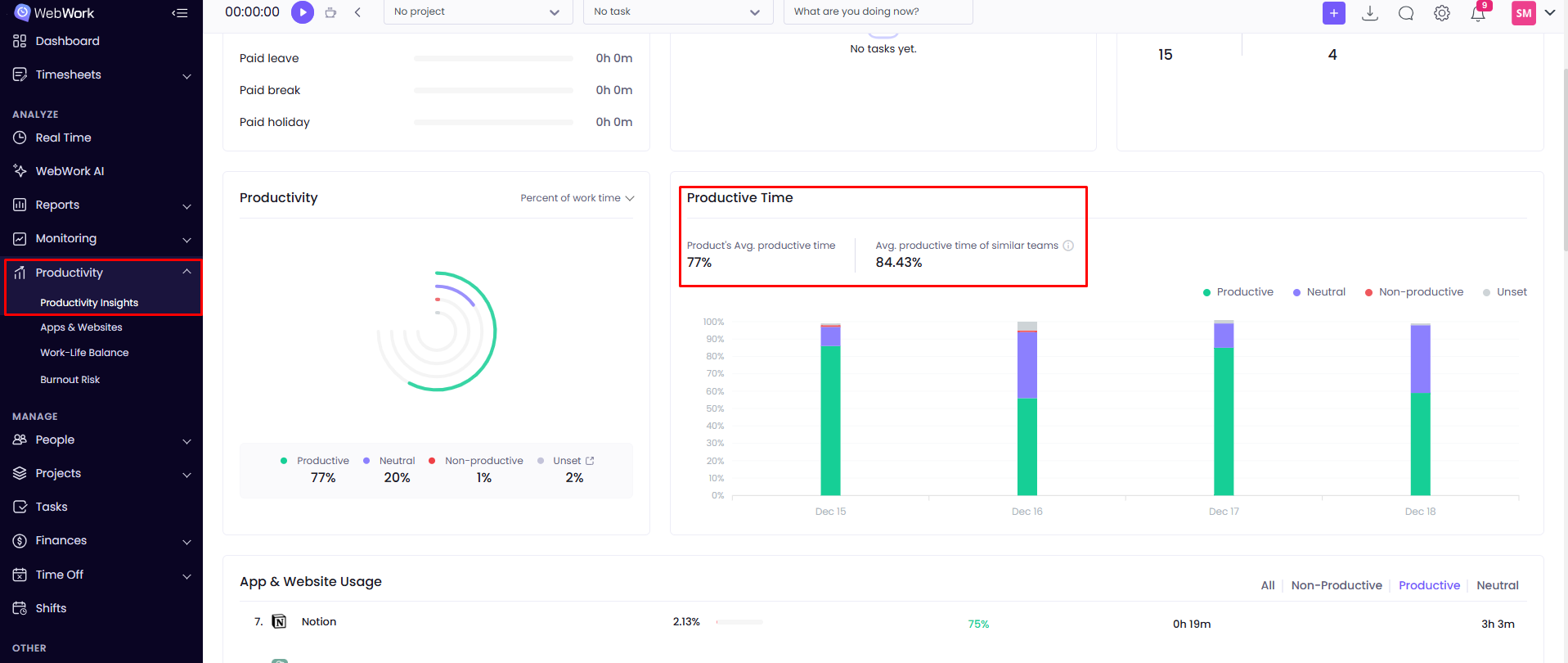The image size is (1568, 663).
Task: Click info icon beside similar teams average
Action: pyautogui.click(x=1068, y=246)
